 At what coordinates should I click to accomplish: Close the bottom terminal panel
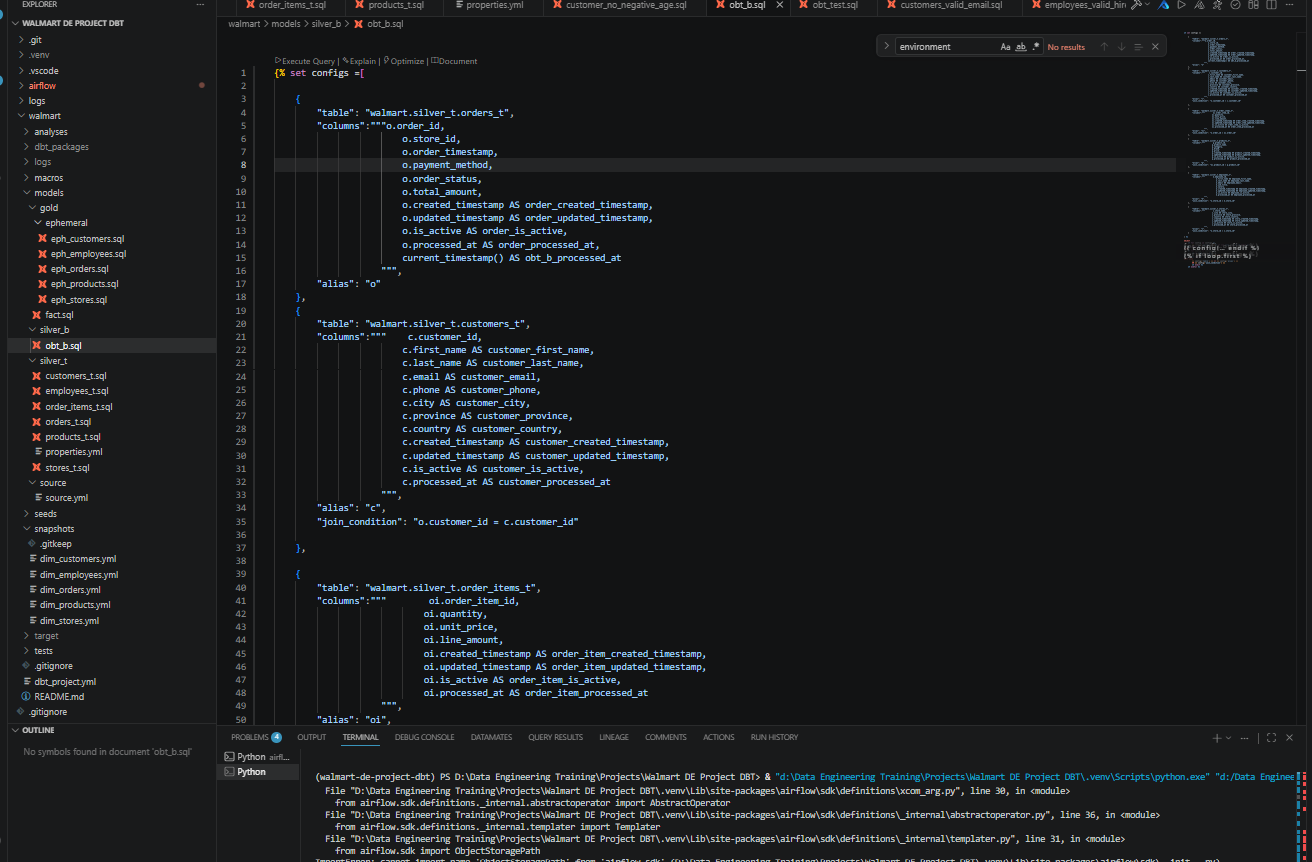1291,737
